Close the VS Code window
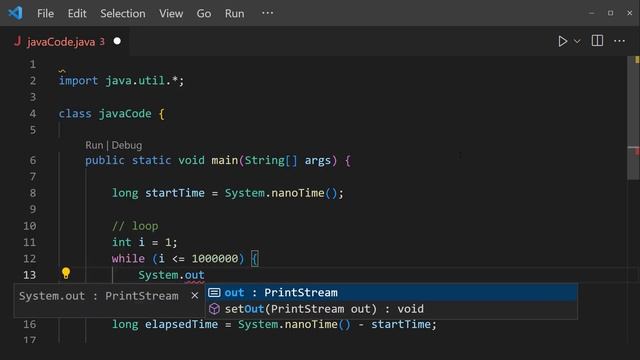The width and height of the screenshot is (640, 360). tap(629, 13)
